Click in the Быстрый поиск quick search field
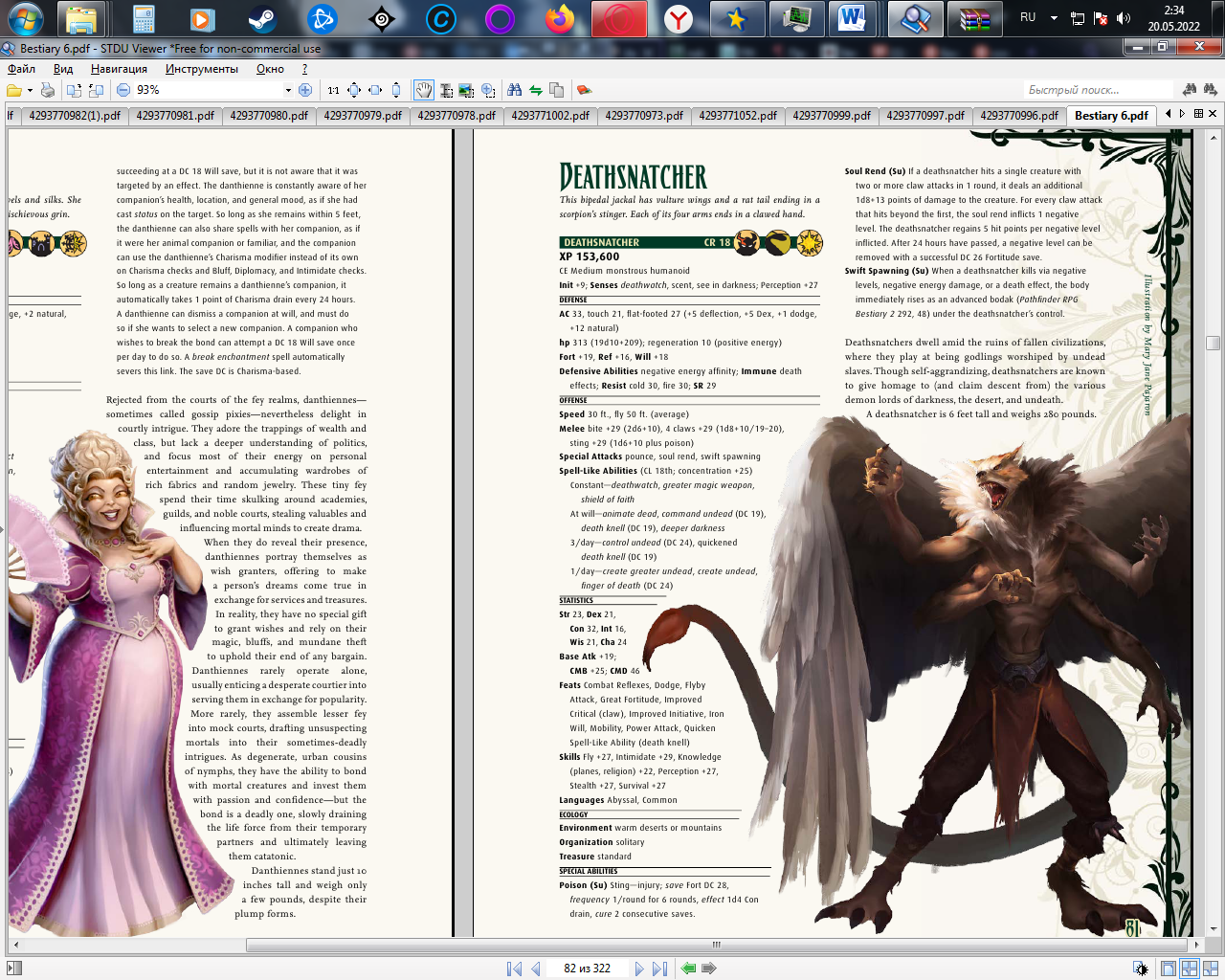Screen dimensions: 1225x980 coord(1098,90)
